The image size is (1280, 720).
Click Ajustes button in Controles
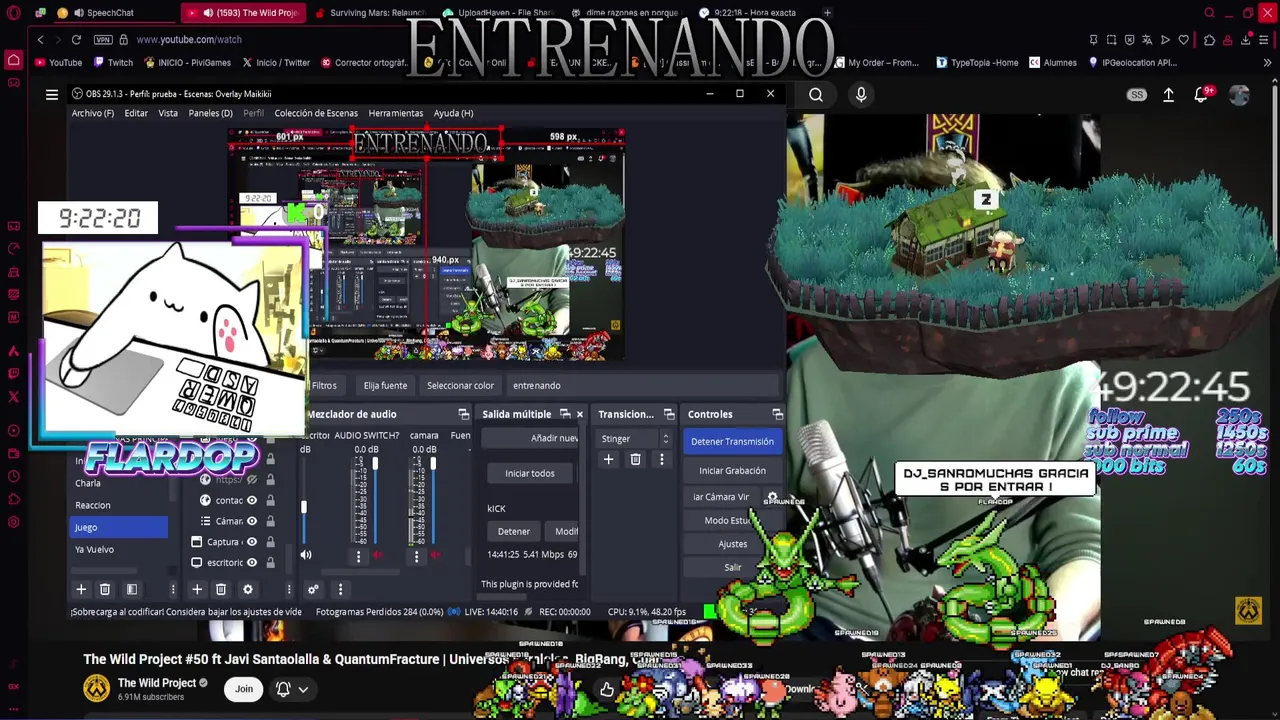(x=732, y=545)
